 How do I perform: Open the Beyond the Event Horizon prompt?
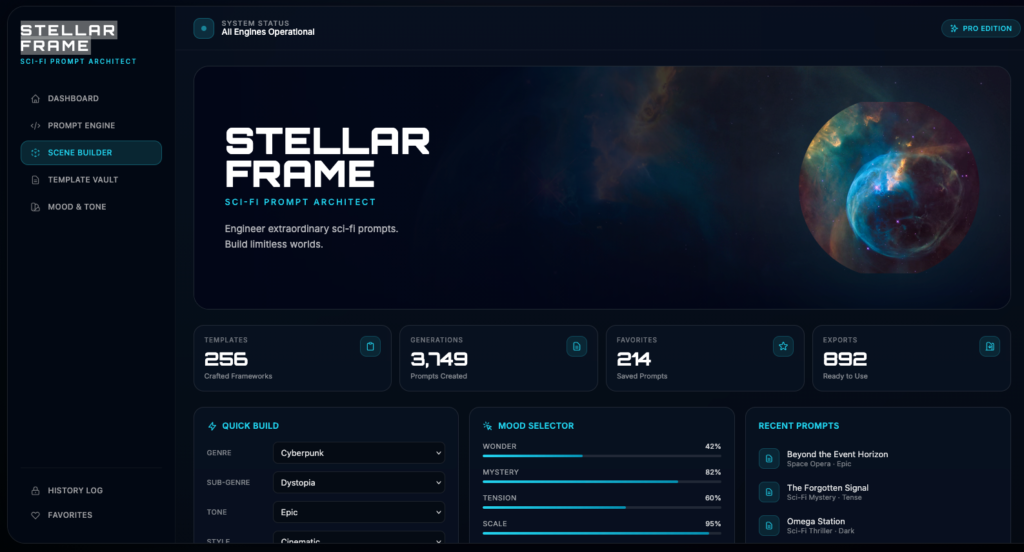[878, 459]
